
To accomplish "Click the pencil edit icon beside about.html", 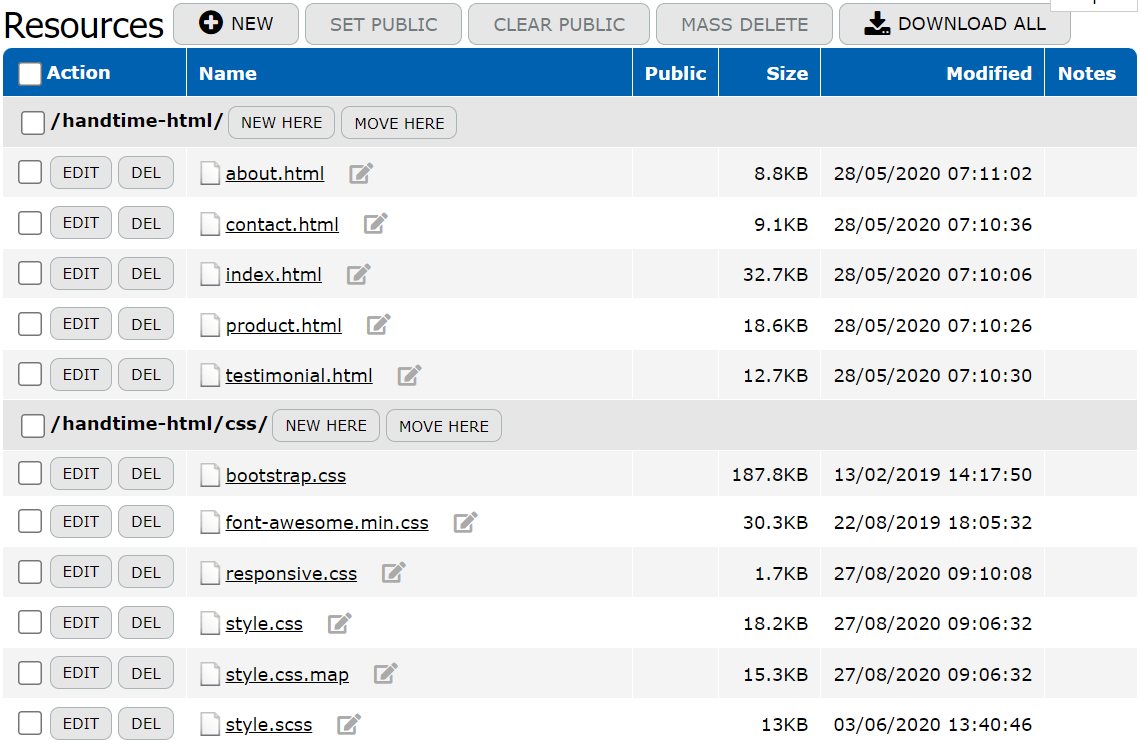I will coord(360,174).
